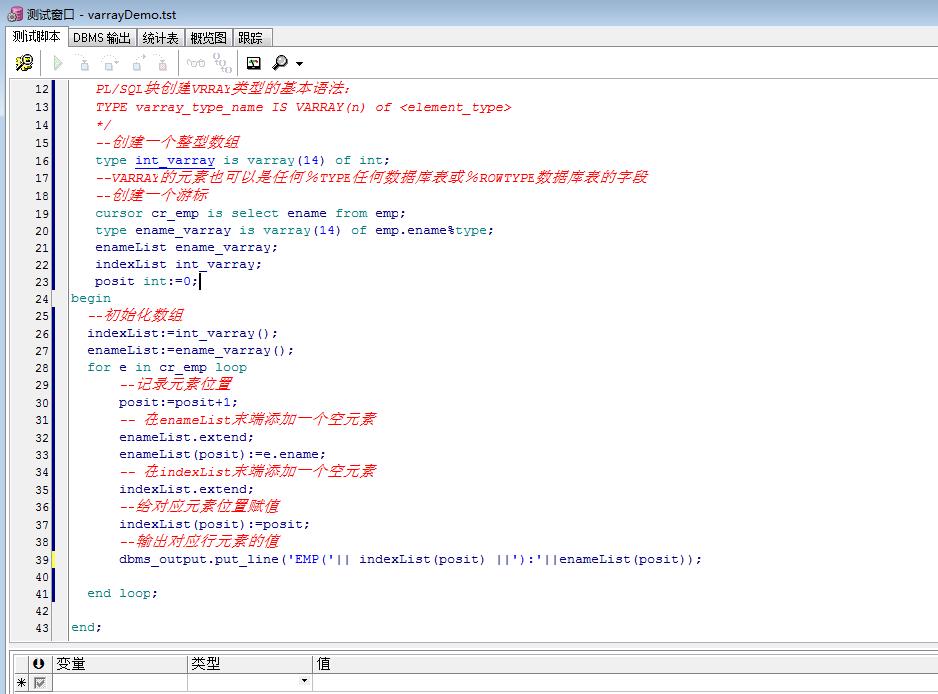Click 'posit:=posit+1;' on line 30
Viewport: 938px width, 694px height.
coord(178,402)
